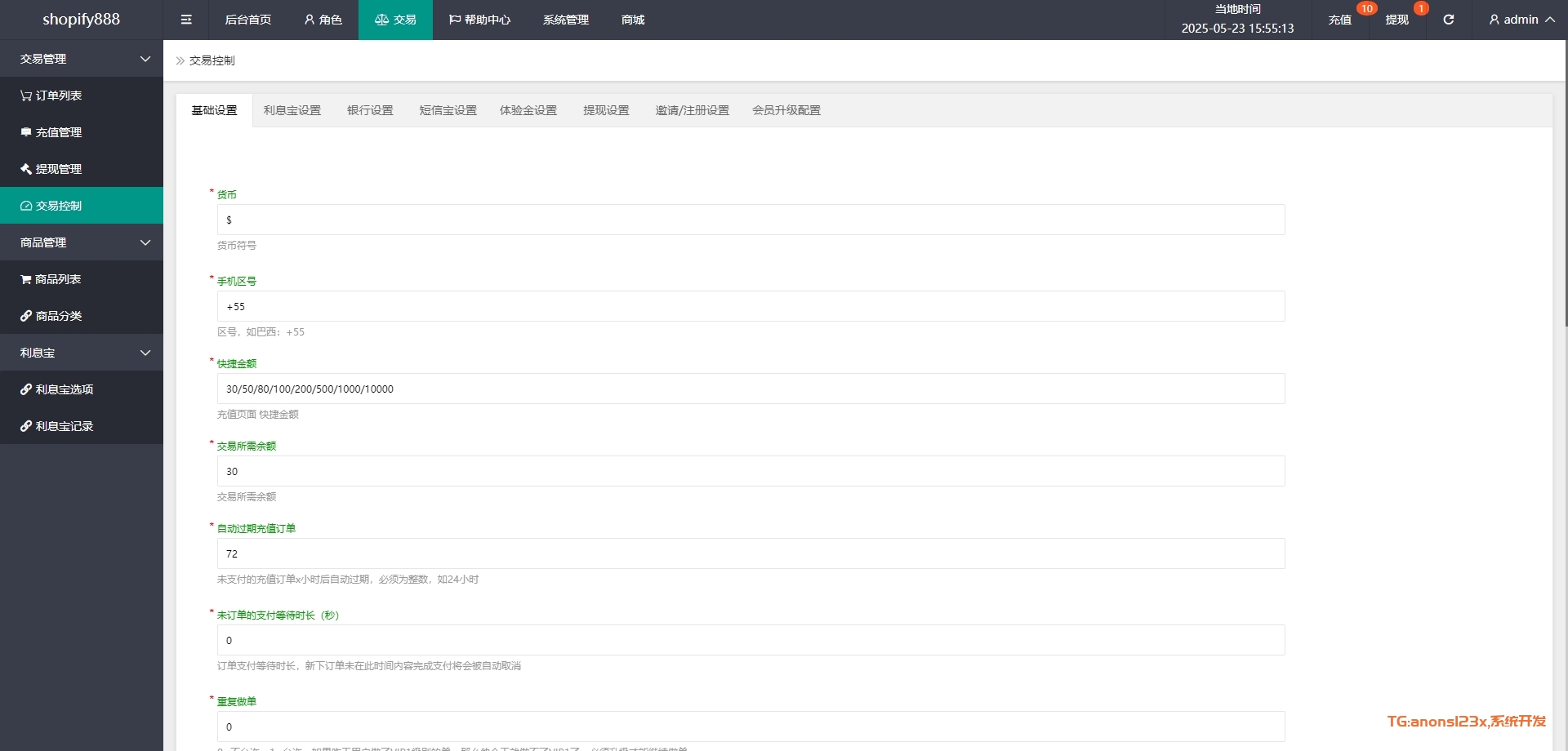
Task: Switch to the 基础设置 tab
Action: pyautogui.click(x=215, y=110)
